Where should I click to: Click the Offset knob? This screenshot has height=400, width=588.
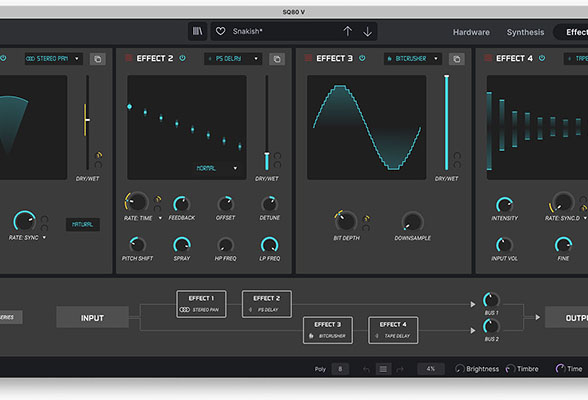tap(226, 204)
